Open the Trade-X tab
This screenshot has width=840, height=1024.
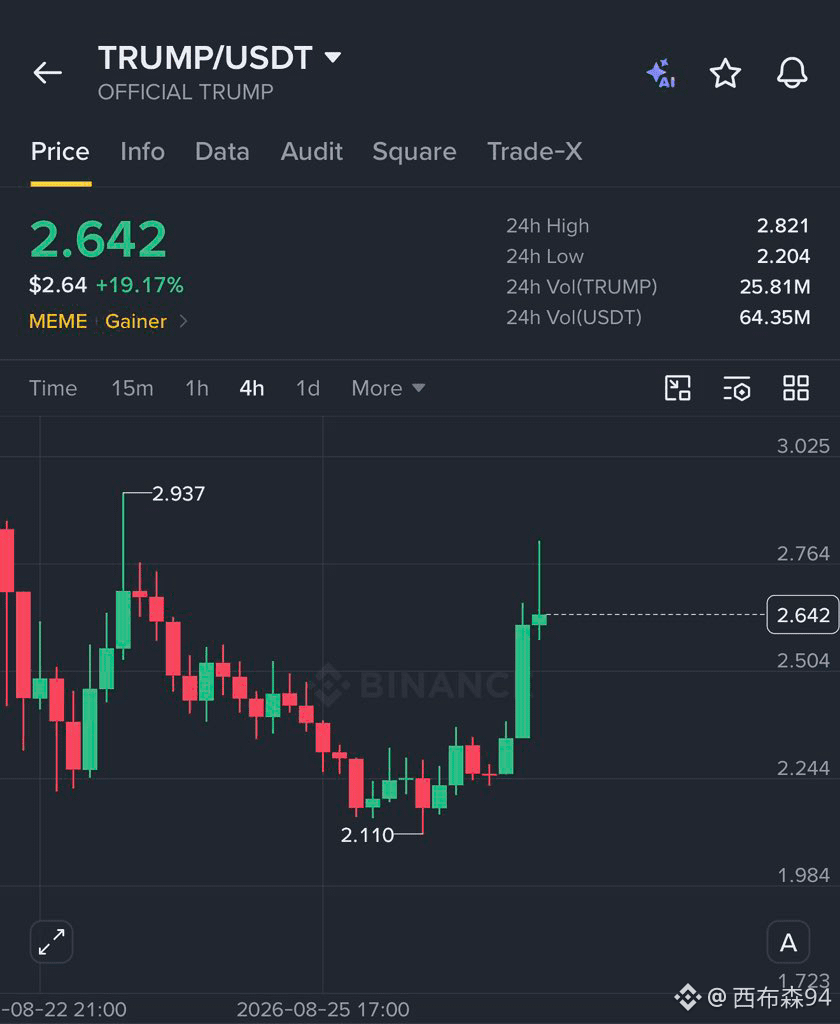tap(534, 152)
